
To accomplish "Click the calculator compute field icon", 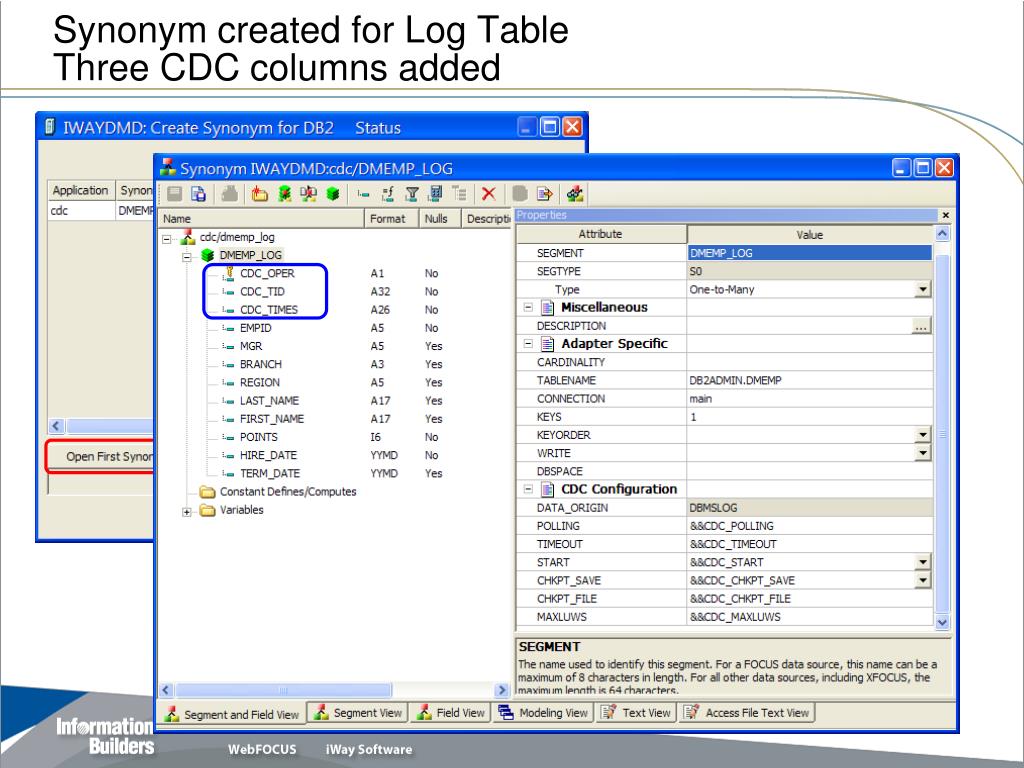I will pos(436,195).
